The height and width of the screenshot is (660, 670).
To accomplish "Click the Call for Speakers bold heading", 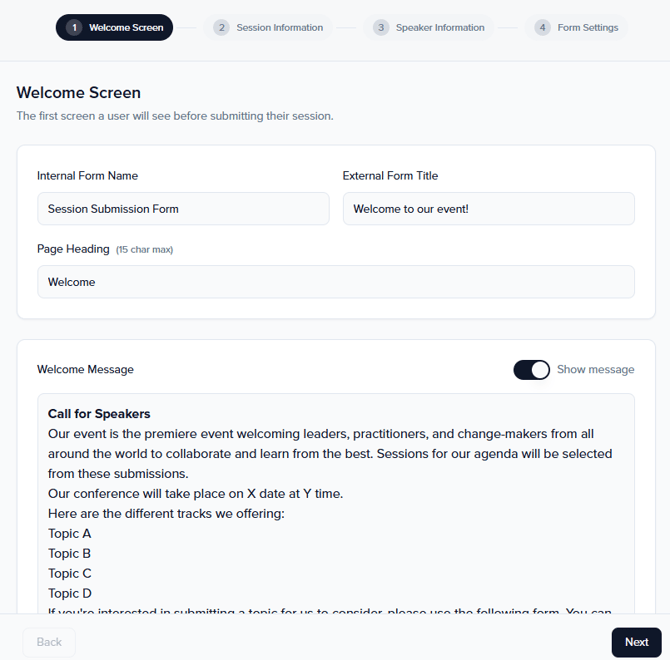I will pos(99,414).
